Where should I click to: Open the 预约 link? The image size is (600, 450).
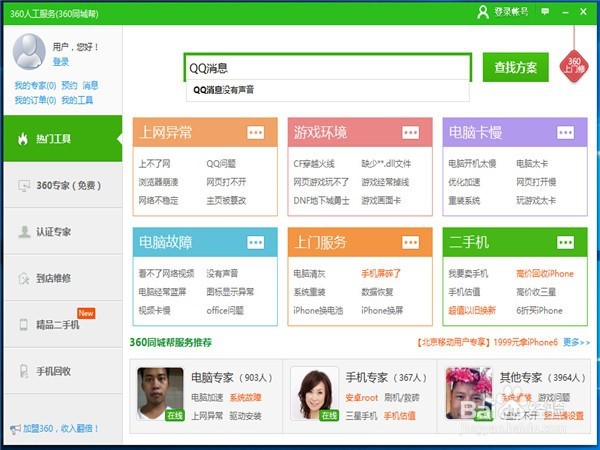tap(69, 85)
